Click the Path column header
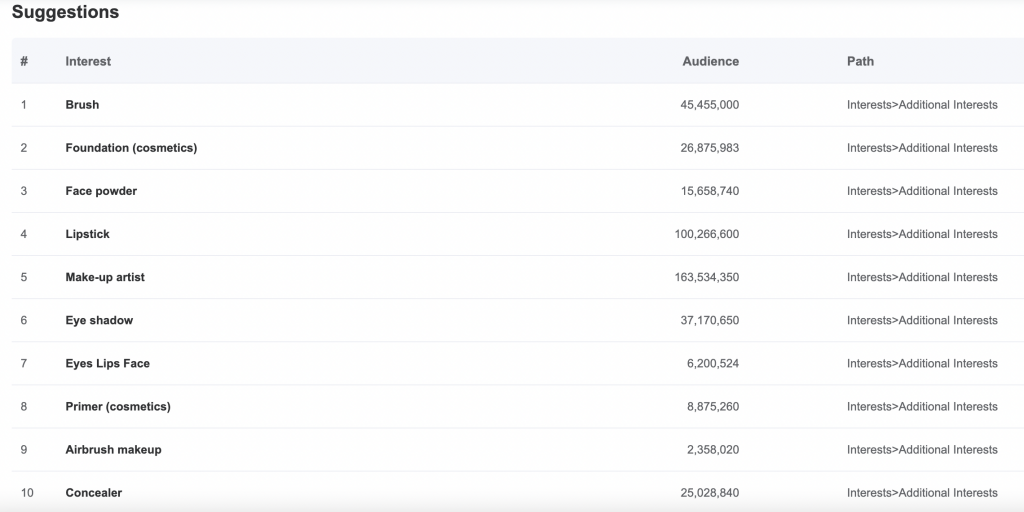 tap(860, 61)
